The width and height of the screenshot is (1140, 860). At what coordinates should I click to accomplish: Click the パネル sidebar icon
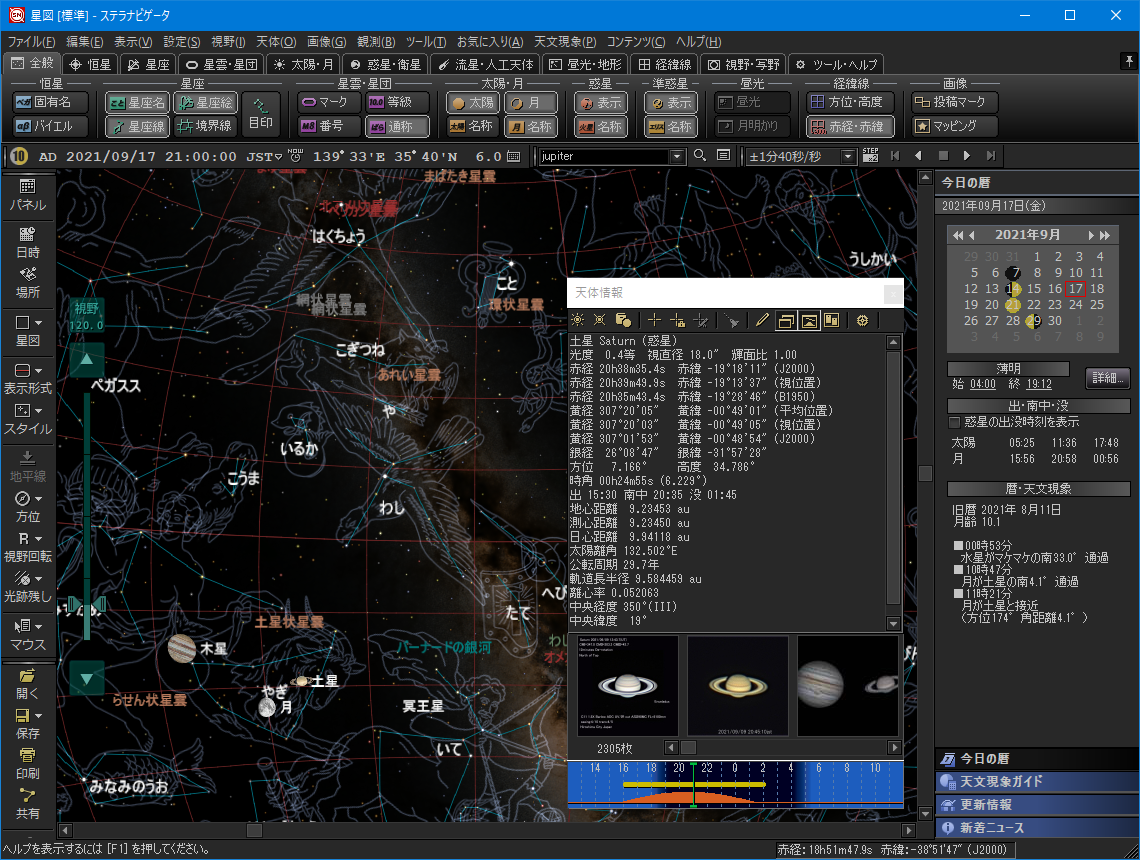(x=27, y=194)
